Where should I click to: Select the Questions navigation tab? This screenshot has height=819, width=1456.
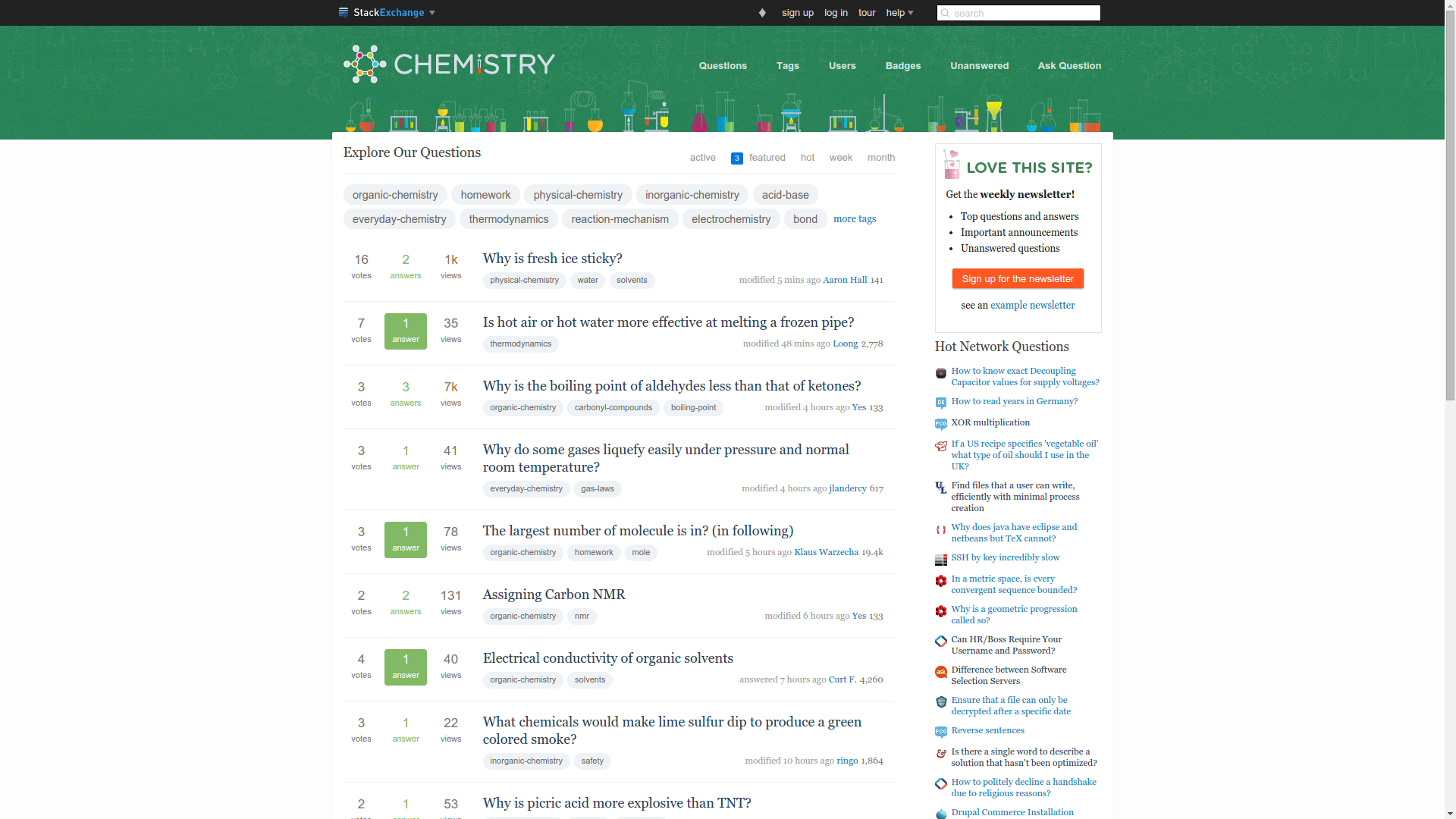pos(723,65)
